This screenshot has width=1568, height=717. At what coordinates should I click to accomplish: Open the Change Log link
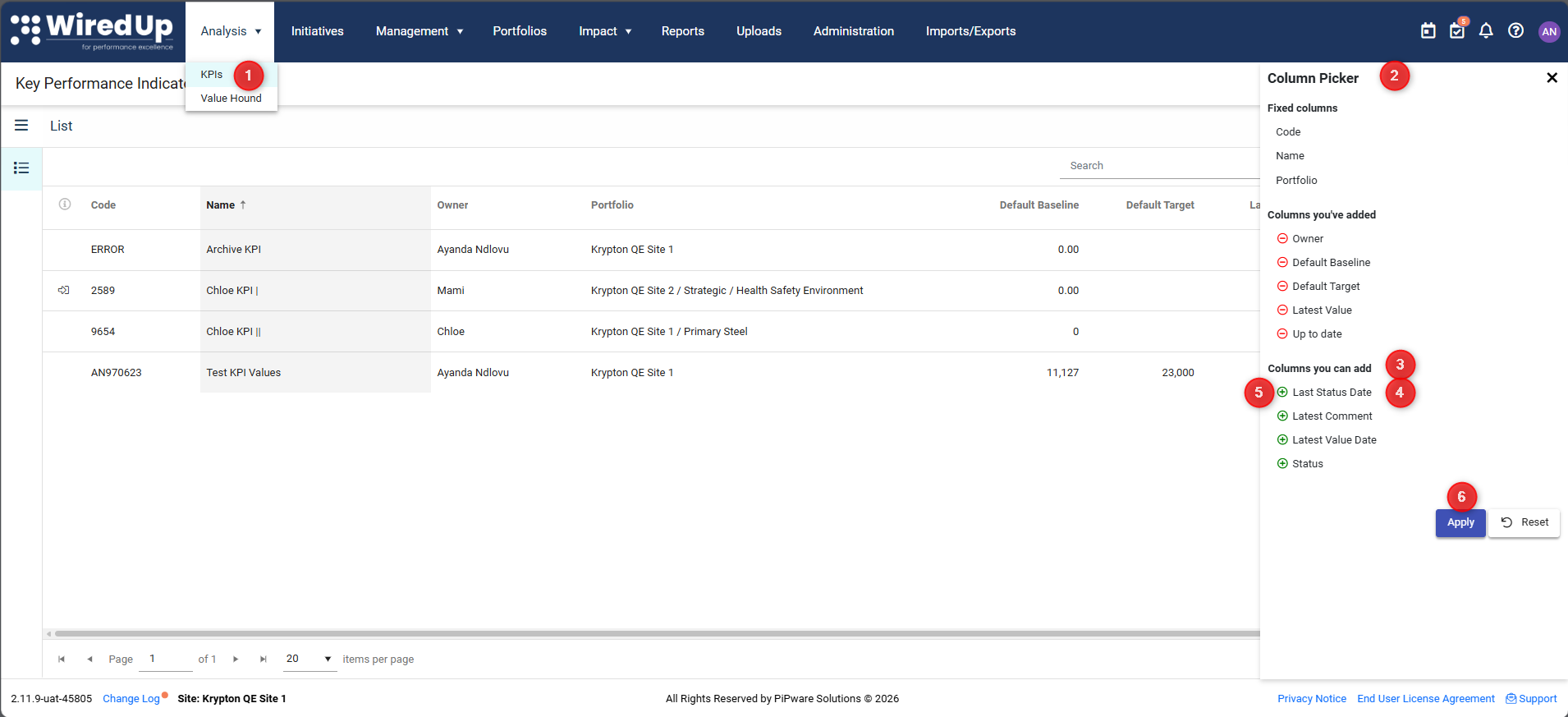131,699
